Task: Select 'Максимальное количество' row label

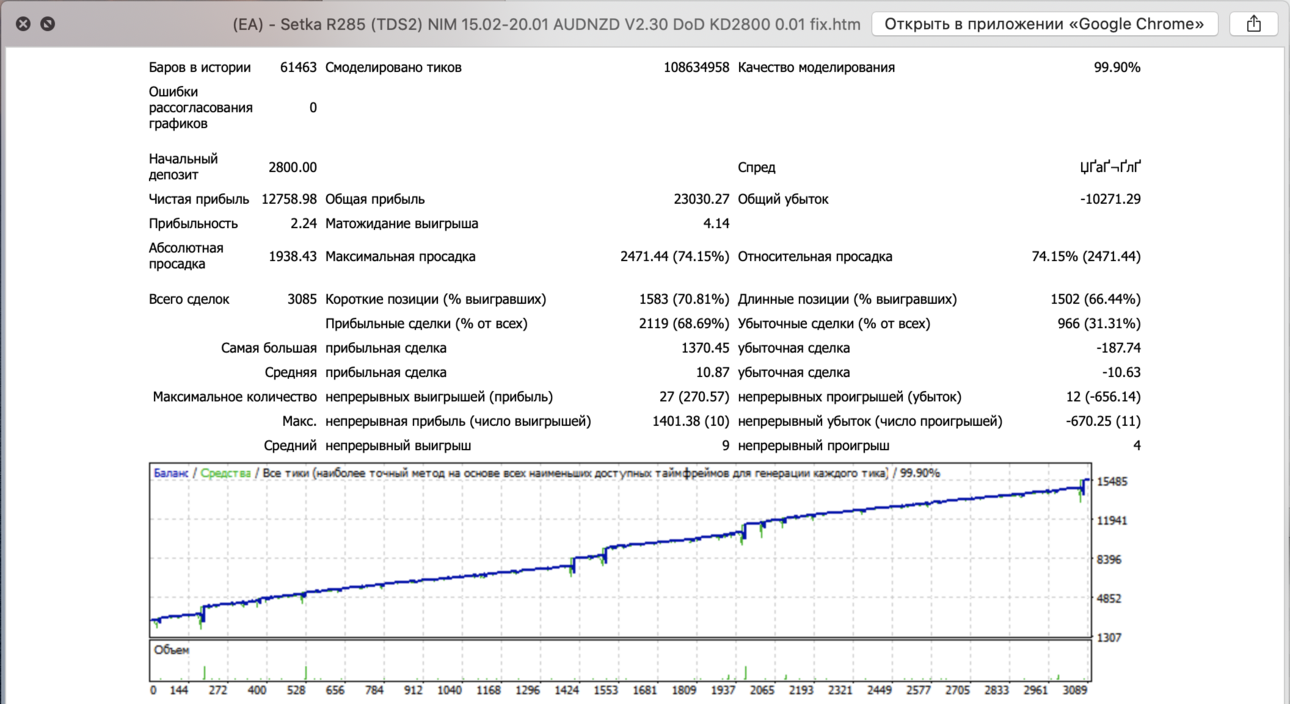Action: [235, 397]
